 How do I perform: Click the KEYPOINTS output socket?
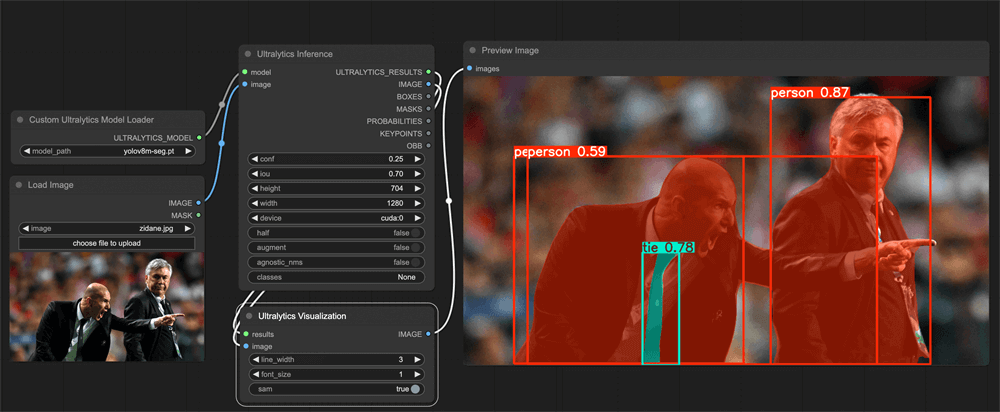pos(429,133)
